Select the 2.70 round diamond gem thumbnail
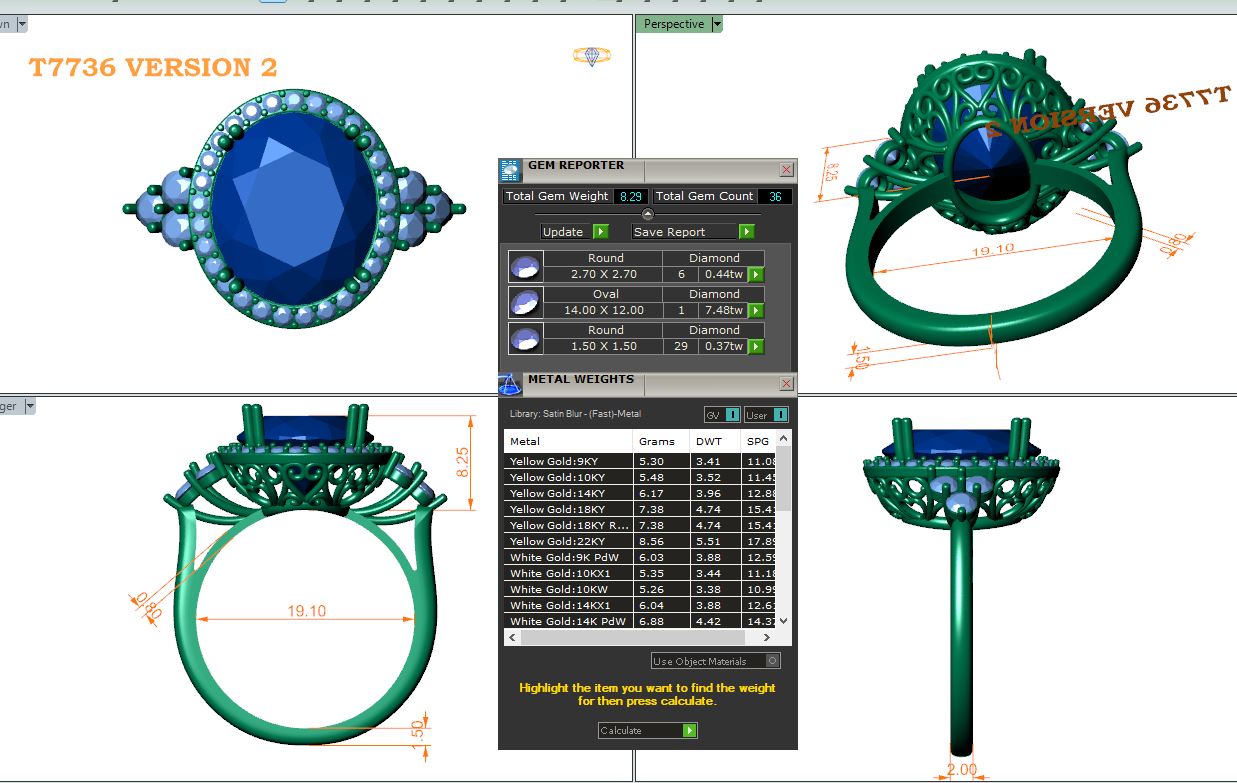The height and width of the screenshot is (783, 1237). 525,266
